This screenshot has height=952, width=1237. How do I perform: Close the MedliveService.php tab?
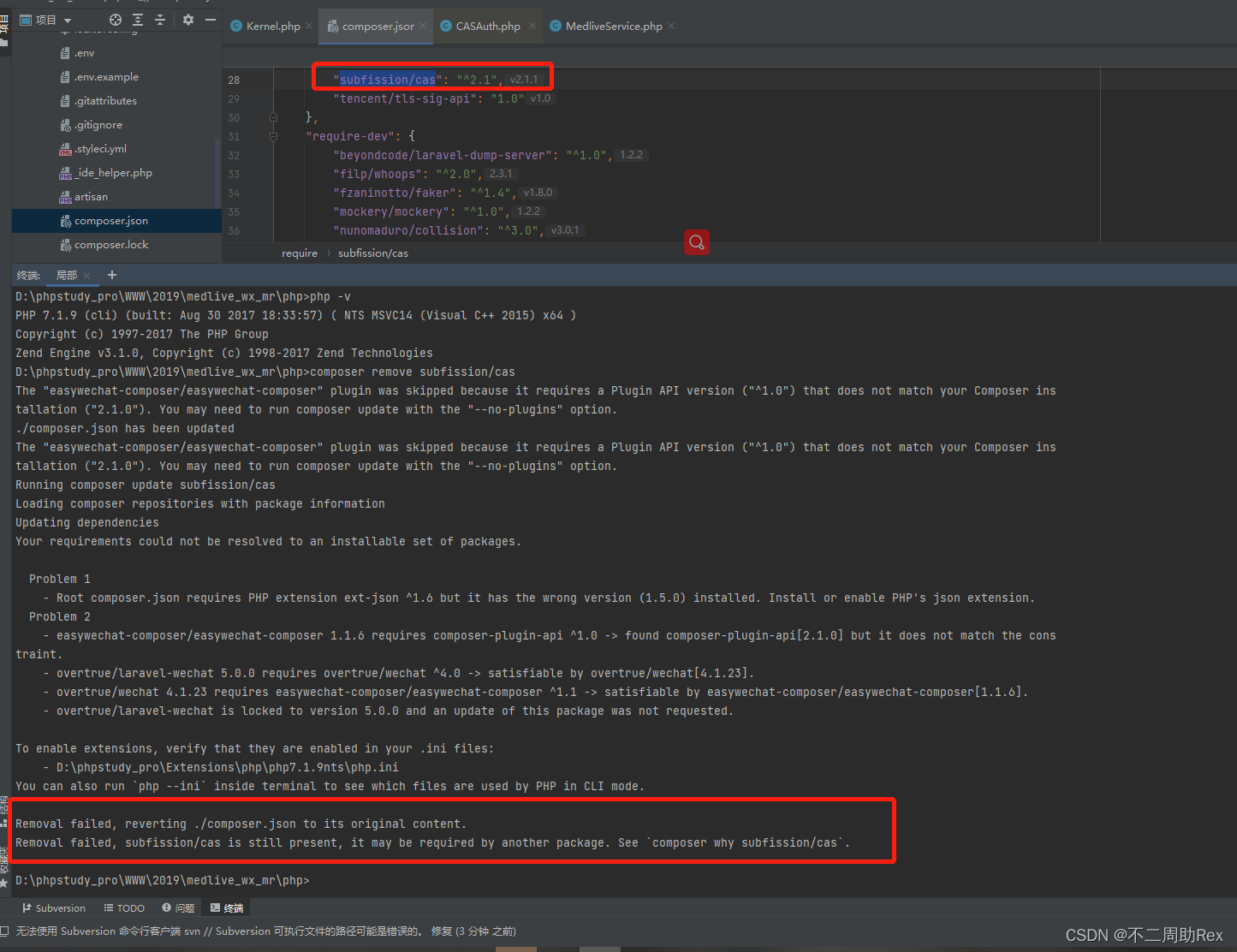pyautogui.click(x=671, y=27)
